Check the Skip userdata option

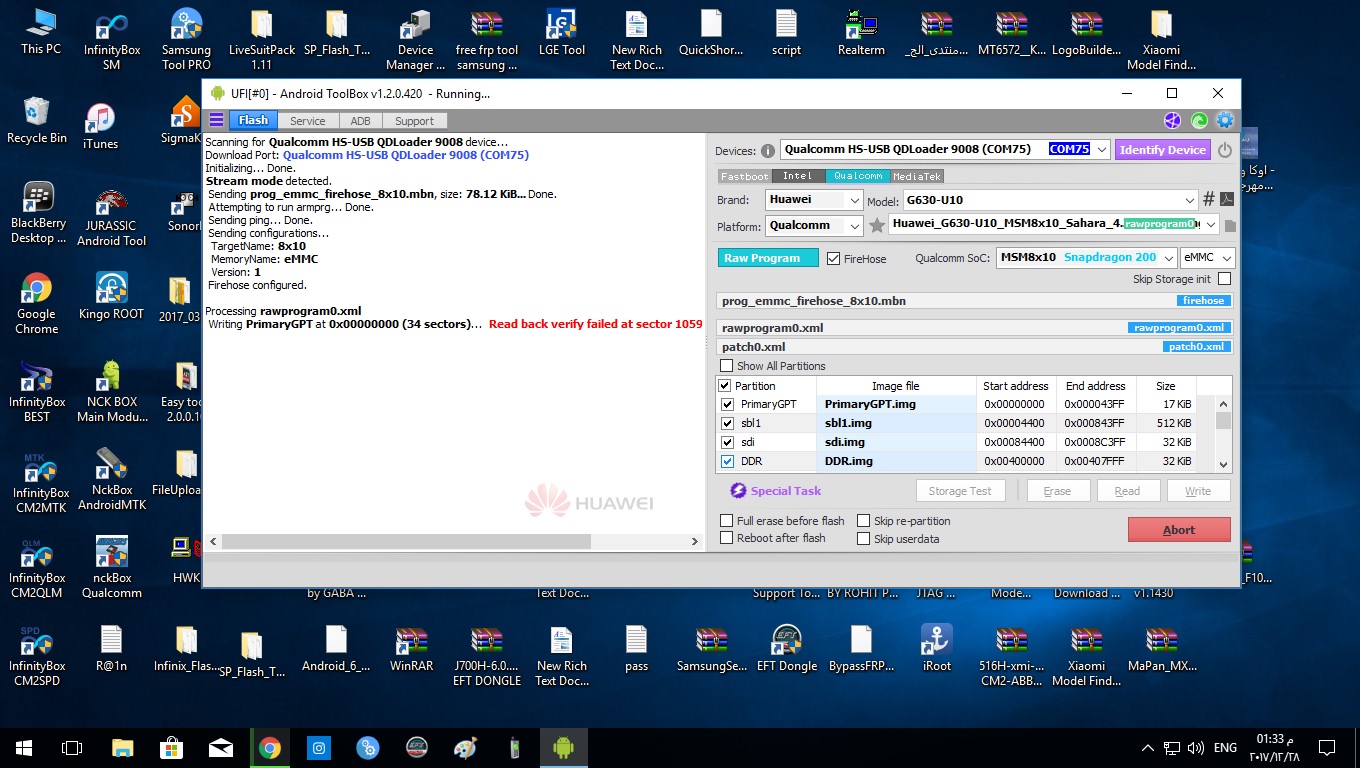point(864,539)
